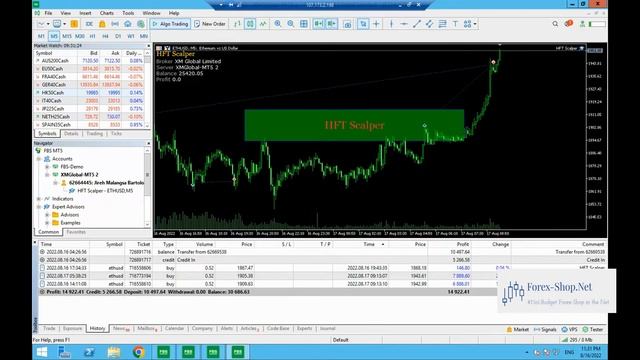Open the File menu

pos(48,13)
